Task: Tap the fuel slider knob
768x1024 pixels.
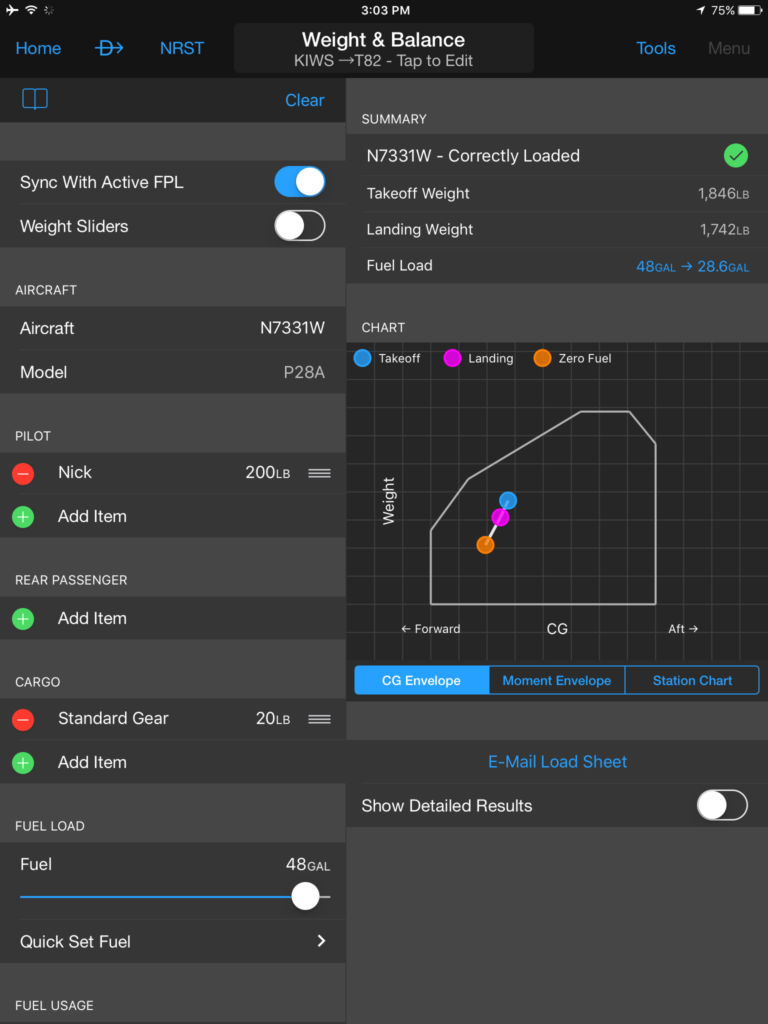Action: point(305,896)
